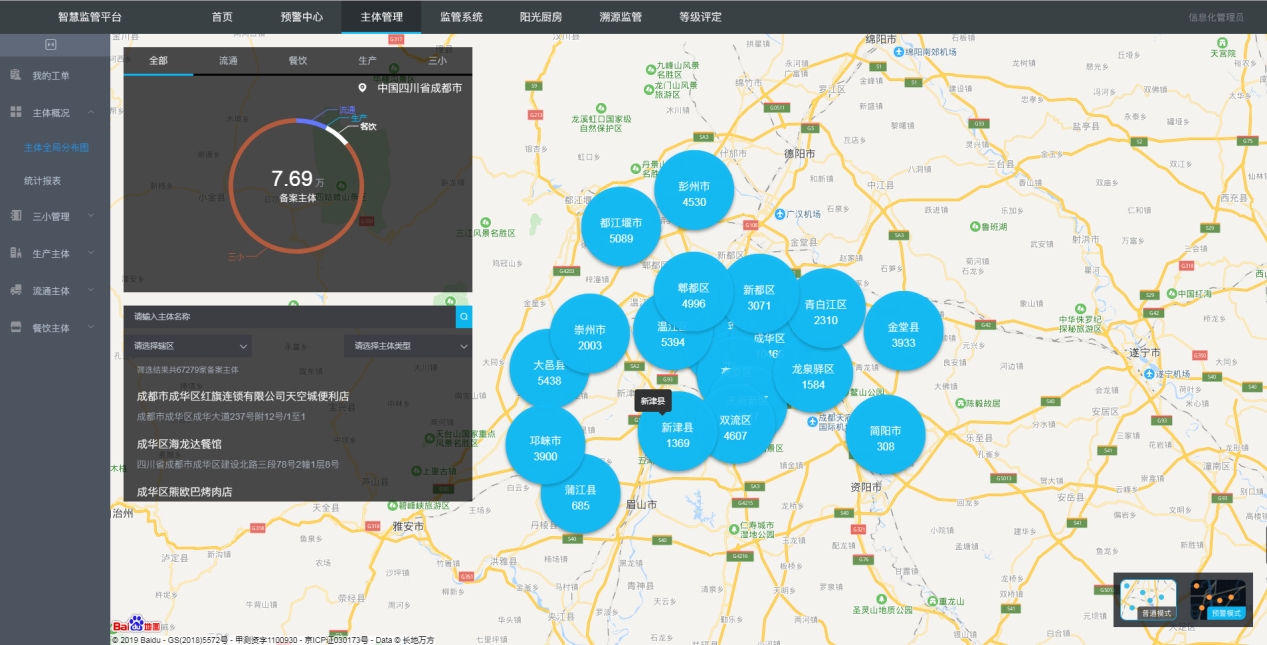Image resolution: width=1267 pixels, height=645 pixels.
Task: Open the 请选择辖区 dropdown
Action: (x=188, y=346)
